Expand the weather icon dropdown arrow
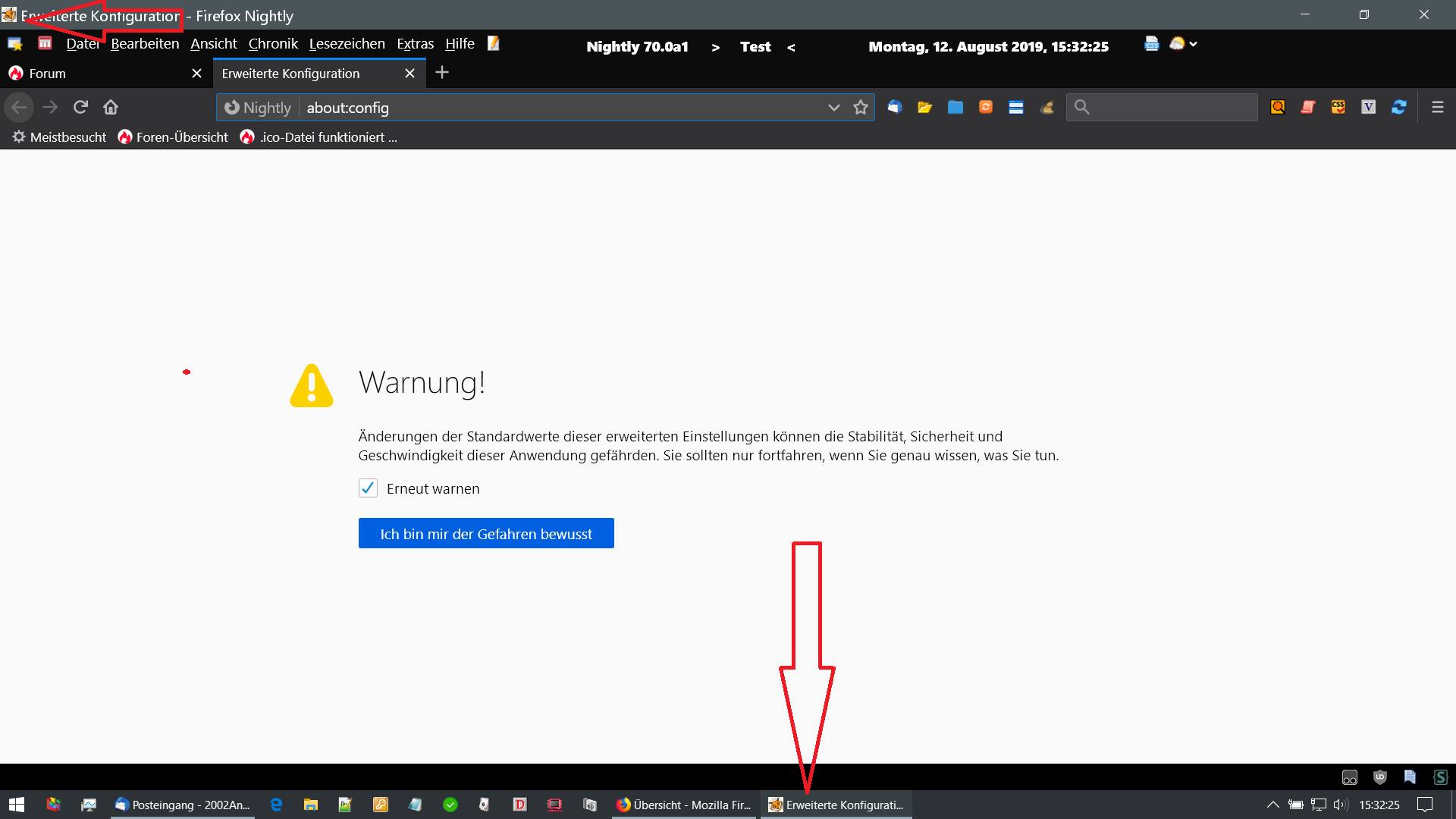 (1194, 44)
